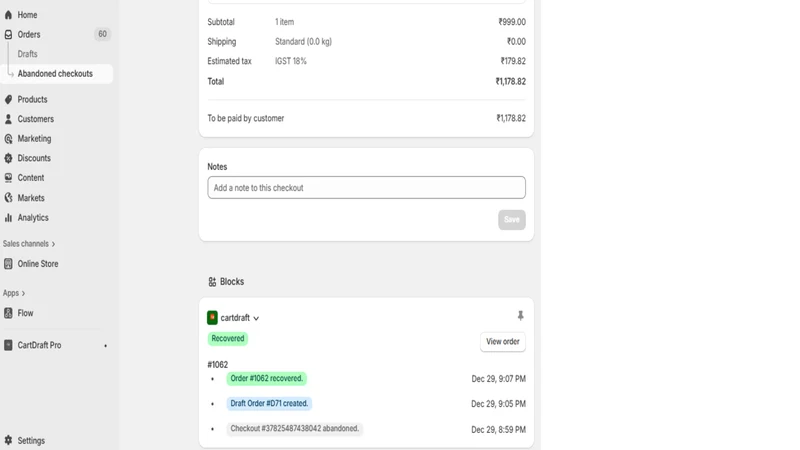Click the dot indicator beside CartDraft Pro
The height and width of the screenshot is (450, 800).
[106, 346]
